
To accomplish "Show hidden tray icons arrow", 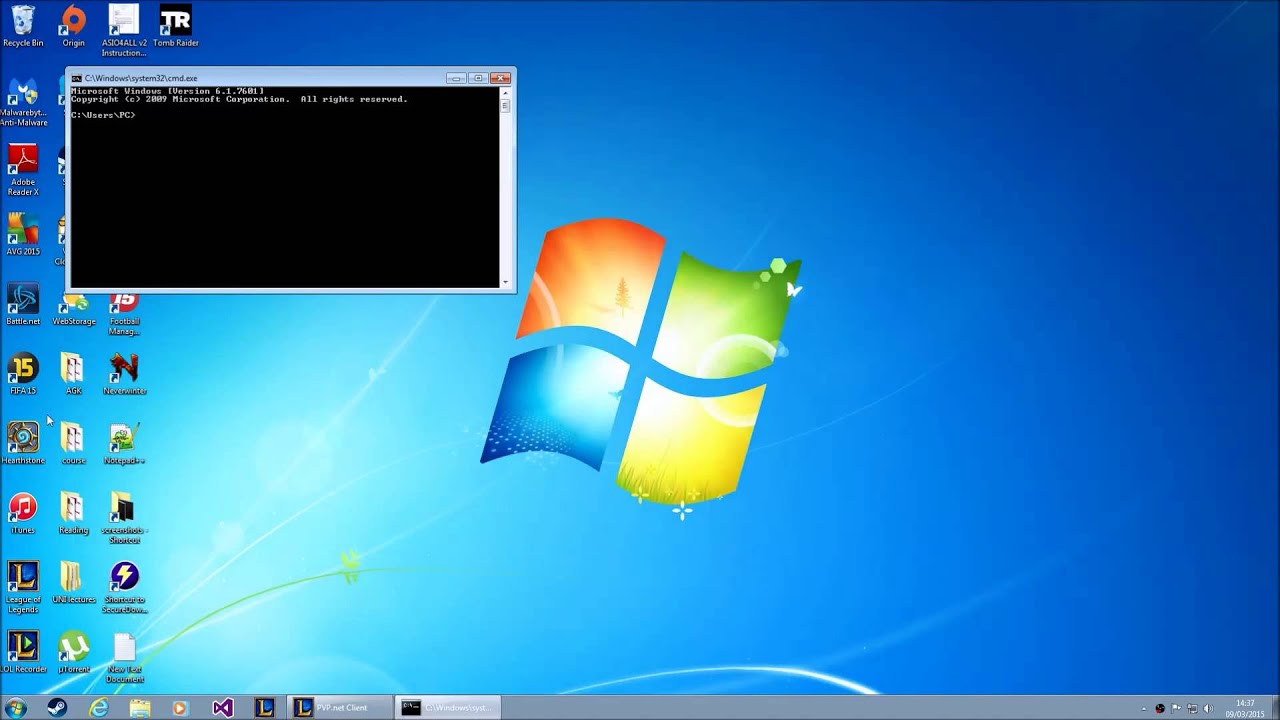I will click(x=1143, y=709).
